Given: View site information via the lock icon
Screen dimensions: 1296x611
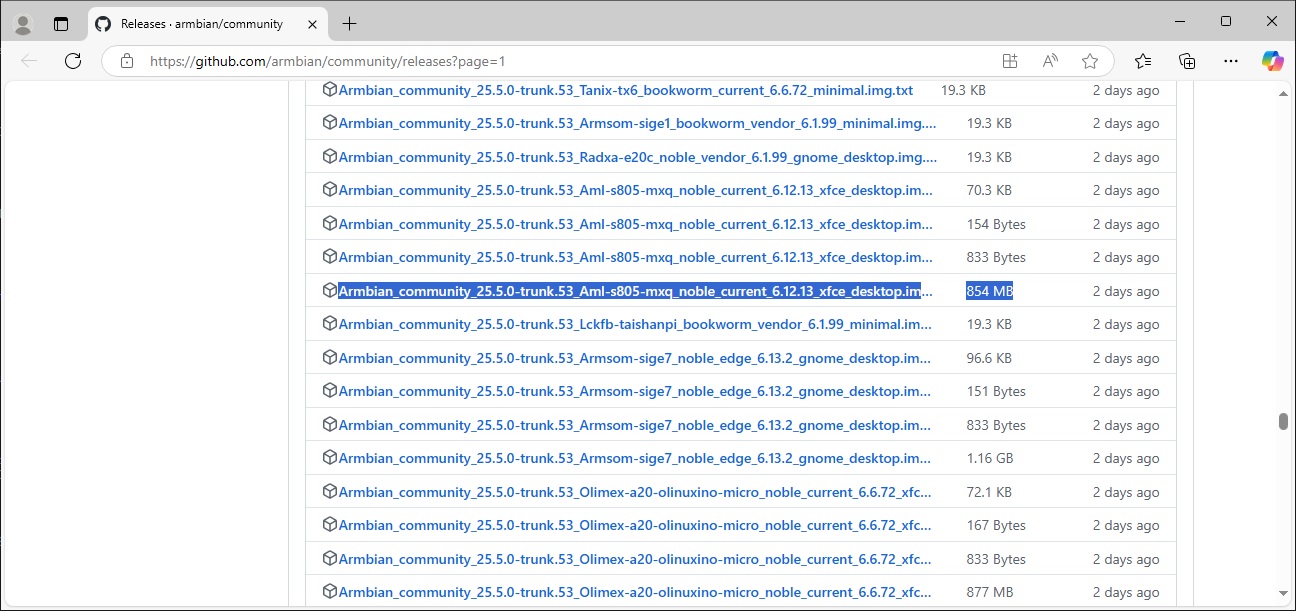Looking at the screenshot, I should 126,61.
